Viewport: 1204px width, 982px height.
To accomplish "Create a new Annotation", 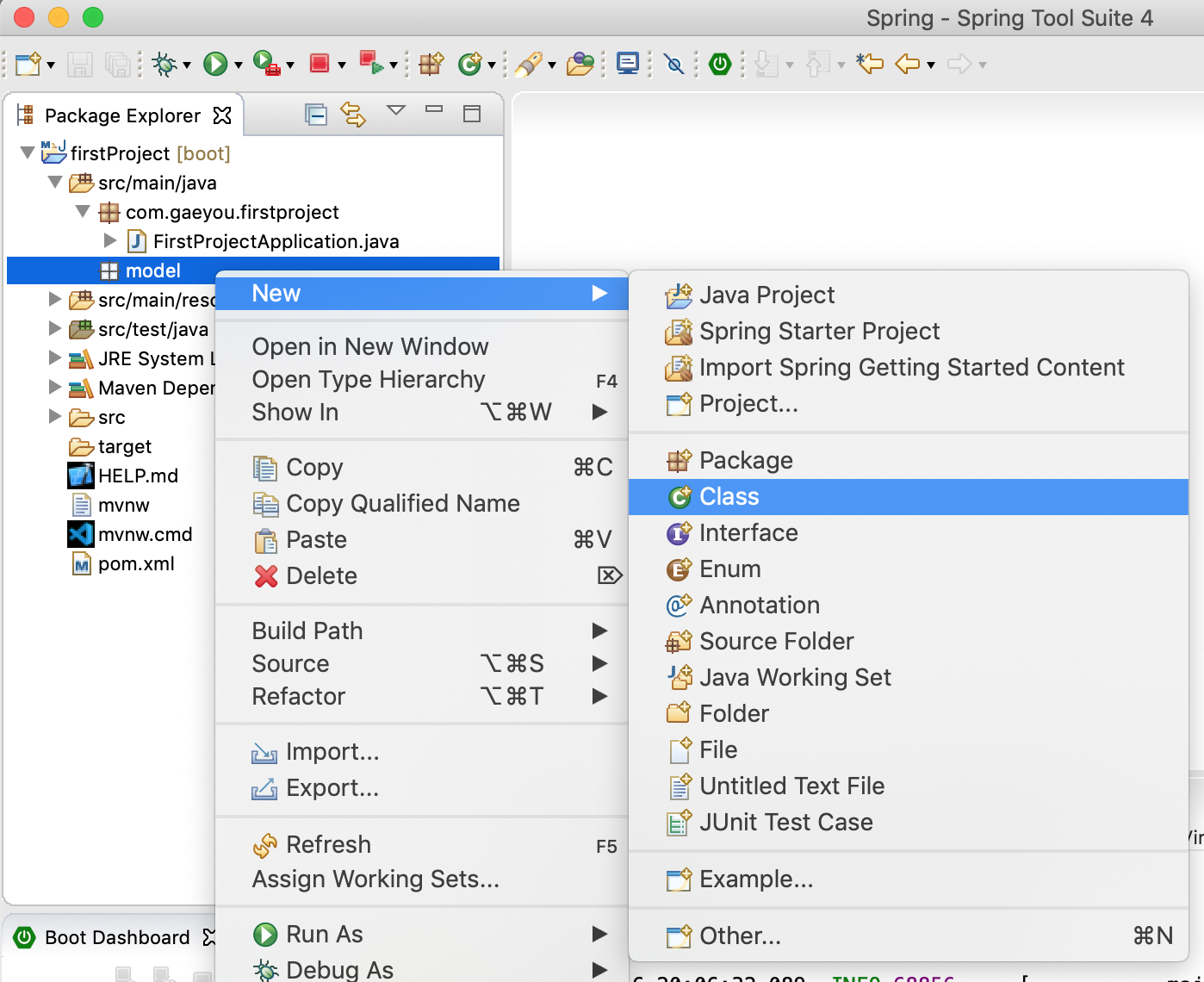I will click(909, 606).
